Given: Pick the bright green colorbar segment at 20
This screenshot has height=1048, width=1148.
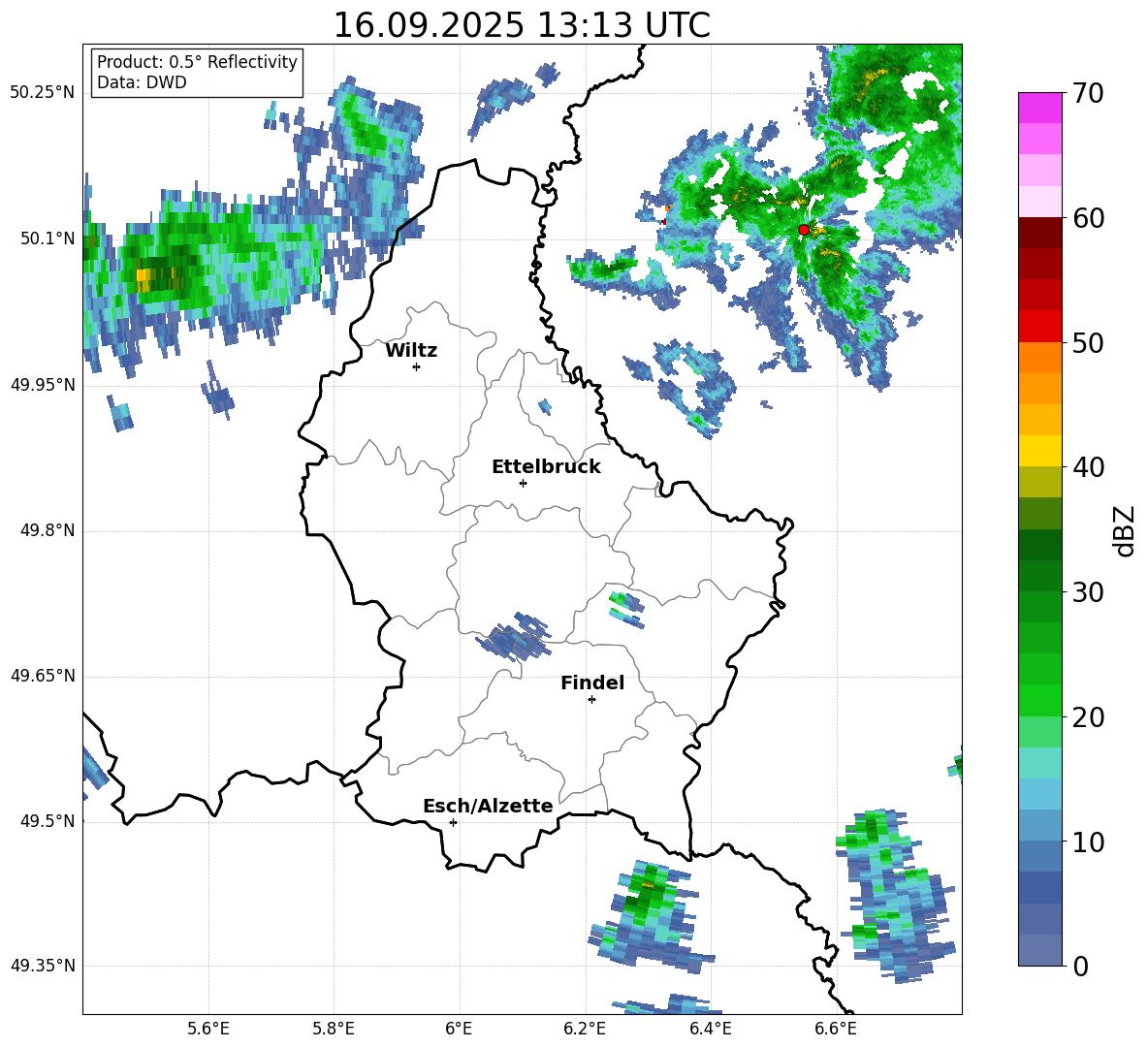Looking at the screenshot, I should click(1039, 701).
